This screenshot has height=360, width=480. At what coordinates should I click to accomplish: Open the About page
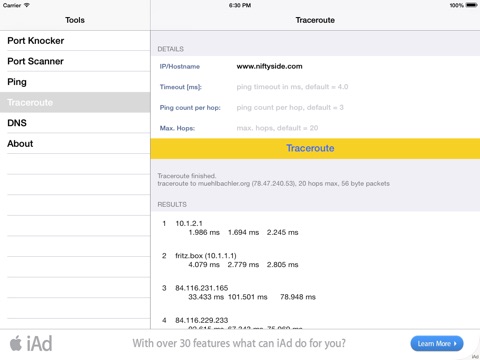coord(75,144)
